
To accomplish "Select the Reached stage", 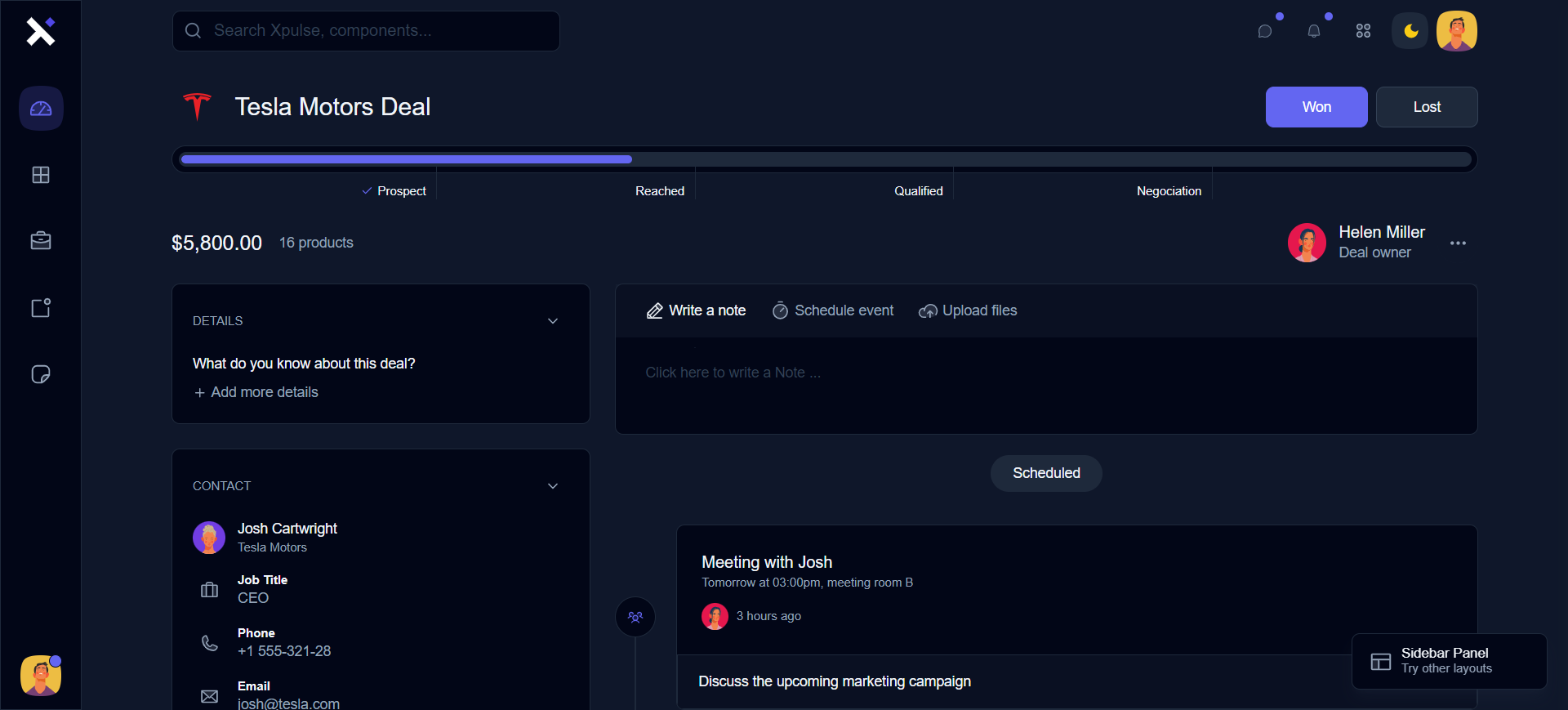I will [660, 191].
